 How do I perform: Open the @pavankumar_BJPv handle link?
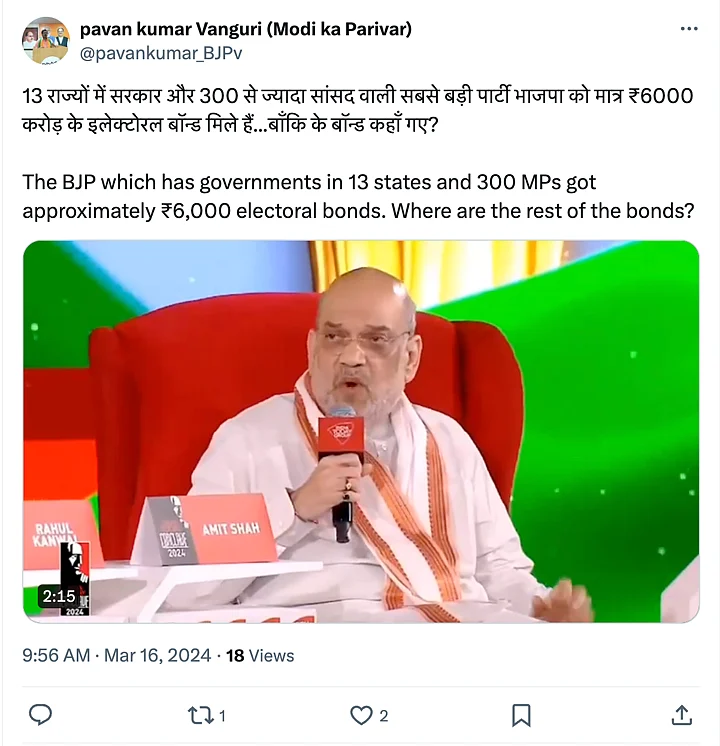pos(161,53)
